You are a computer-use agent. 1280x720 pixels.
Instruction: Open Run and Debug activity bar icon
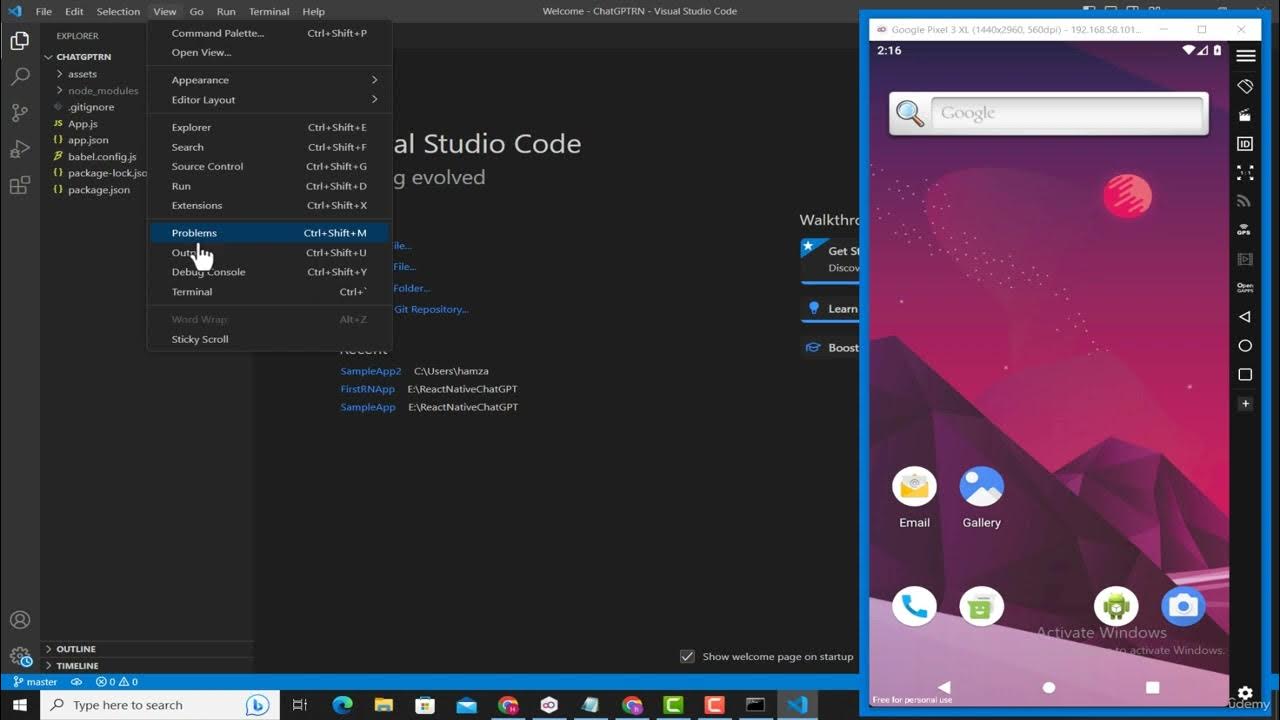[x=19, y=149]
